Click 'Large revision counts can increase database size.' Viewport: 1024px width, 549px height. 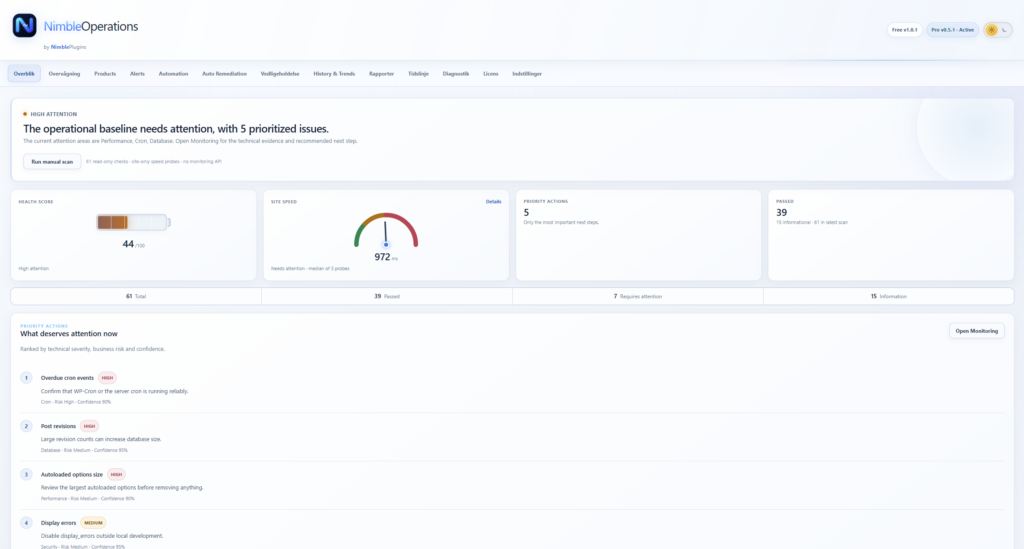[101, 439]
